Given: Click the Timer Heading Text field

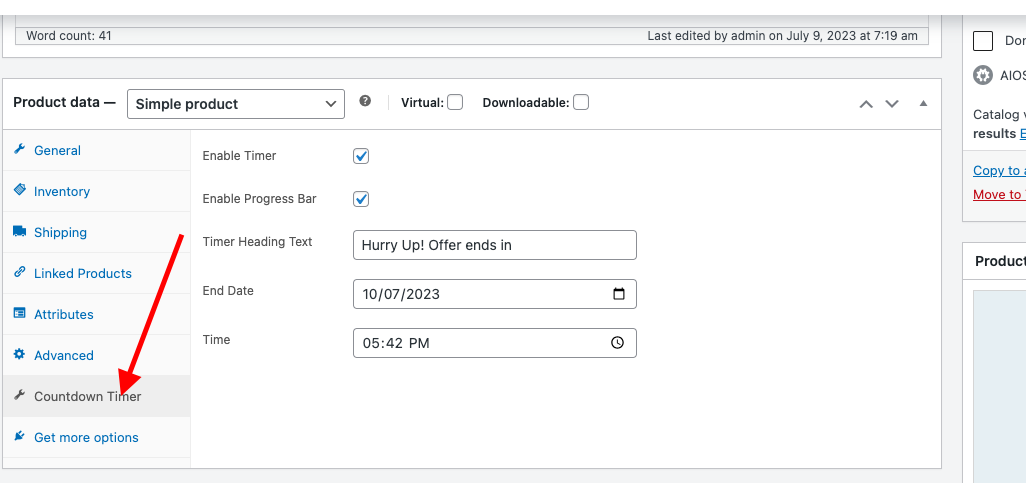Looking at the screenshot, I should pos(495,245).
